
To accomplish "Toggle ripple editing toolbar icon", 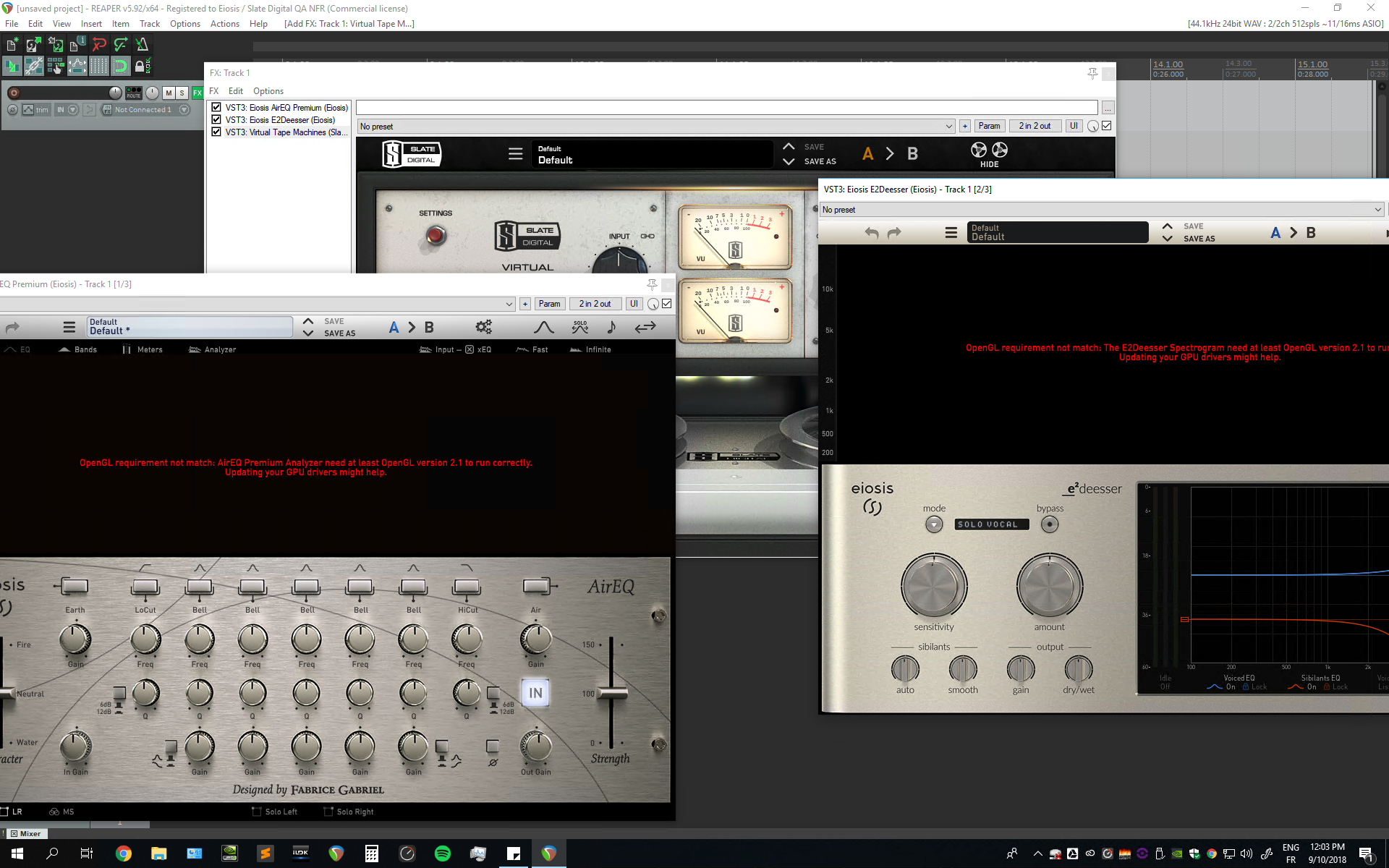I will point(55,67).
